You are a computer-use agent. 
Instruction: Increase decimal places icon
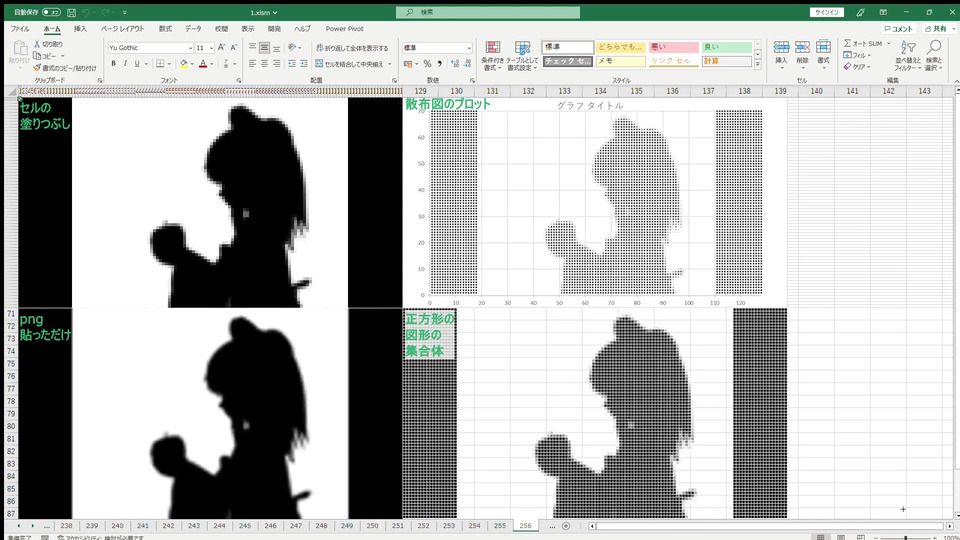point(455,64)
